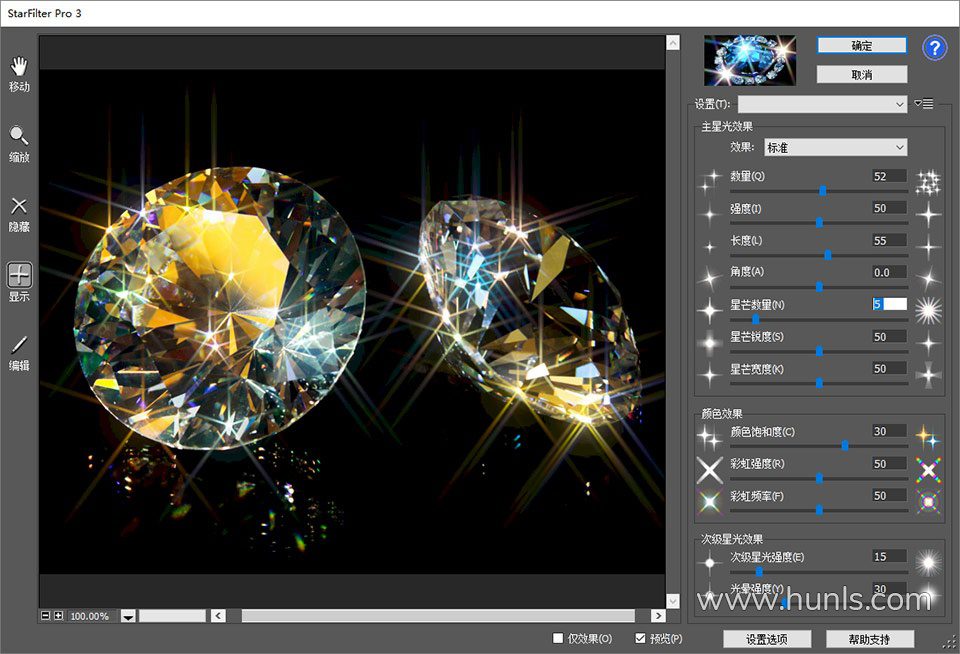Open the settings preset menu icon
The image size is (960, 654).
click(x=924, y=103)
